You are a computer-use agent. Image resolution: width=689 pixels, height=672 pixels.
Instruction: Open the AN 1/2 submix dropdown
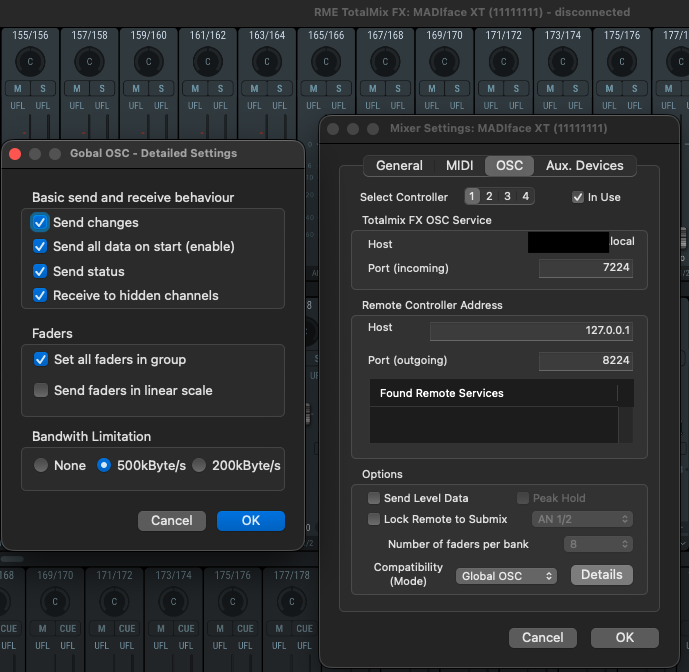(x=582, y=519)
